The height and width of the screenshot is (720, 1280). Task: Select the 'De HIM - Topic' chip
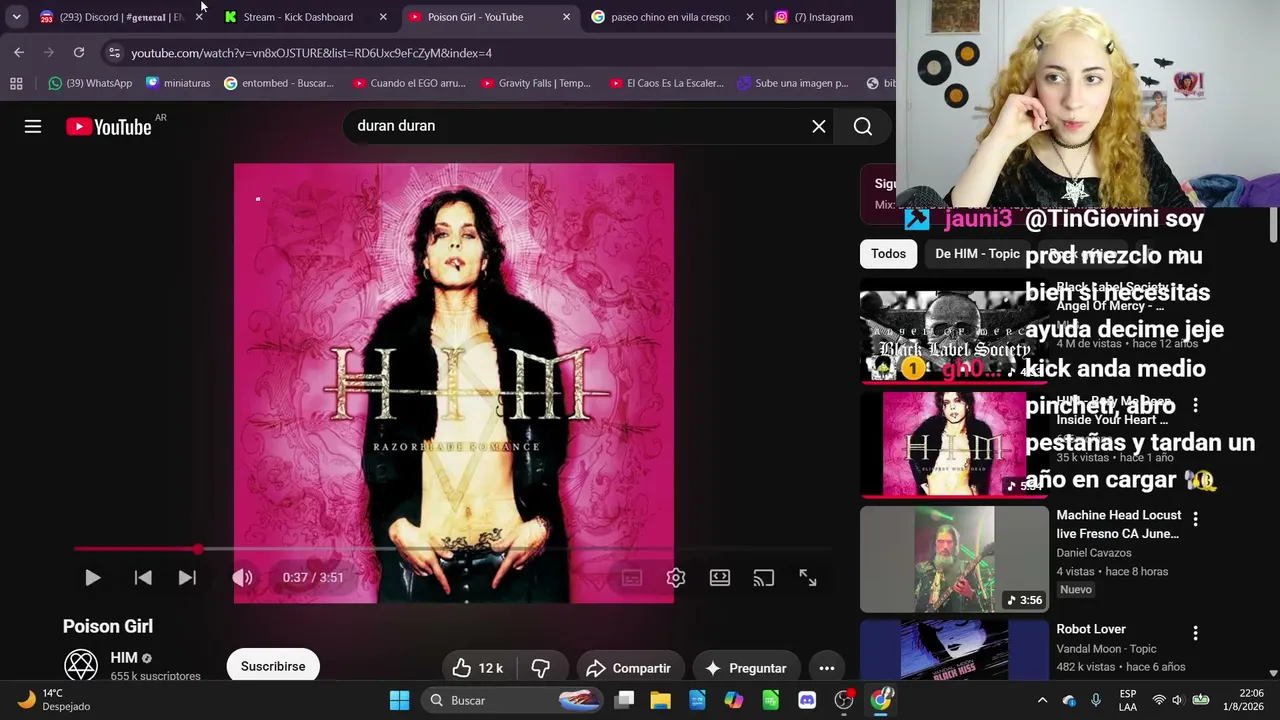pyautogui.click(x=977, y=254)
